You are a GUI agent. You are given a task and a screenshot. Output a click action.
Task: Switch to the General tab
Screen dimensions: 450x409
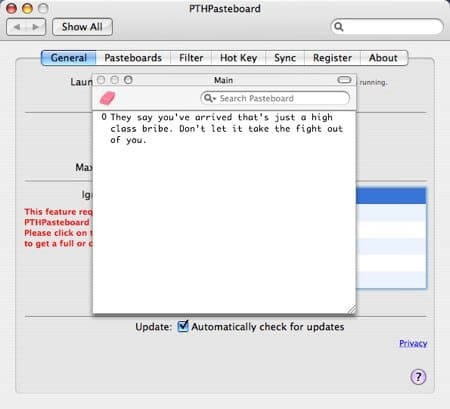pos(69,58)
